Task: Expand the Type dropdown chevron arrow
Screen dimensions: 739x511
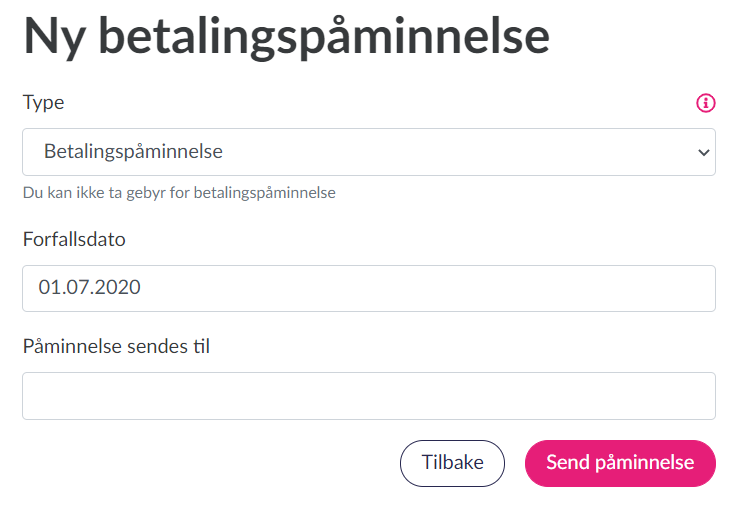Action: [703, 153]
